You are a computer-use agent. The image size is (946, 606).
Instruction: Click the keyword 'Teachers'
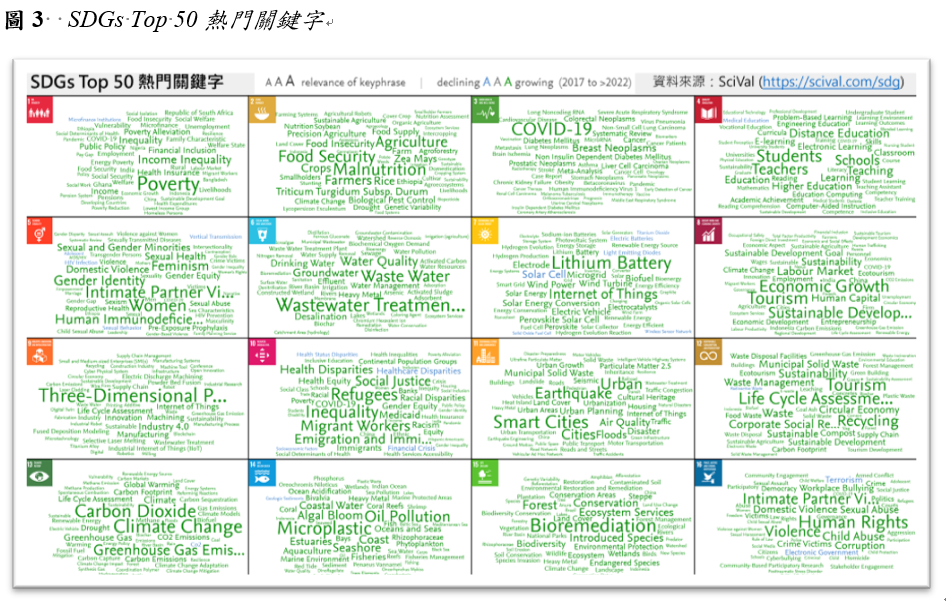click(779, 170)
